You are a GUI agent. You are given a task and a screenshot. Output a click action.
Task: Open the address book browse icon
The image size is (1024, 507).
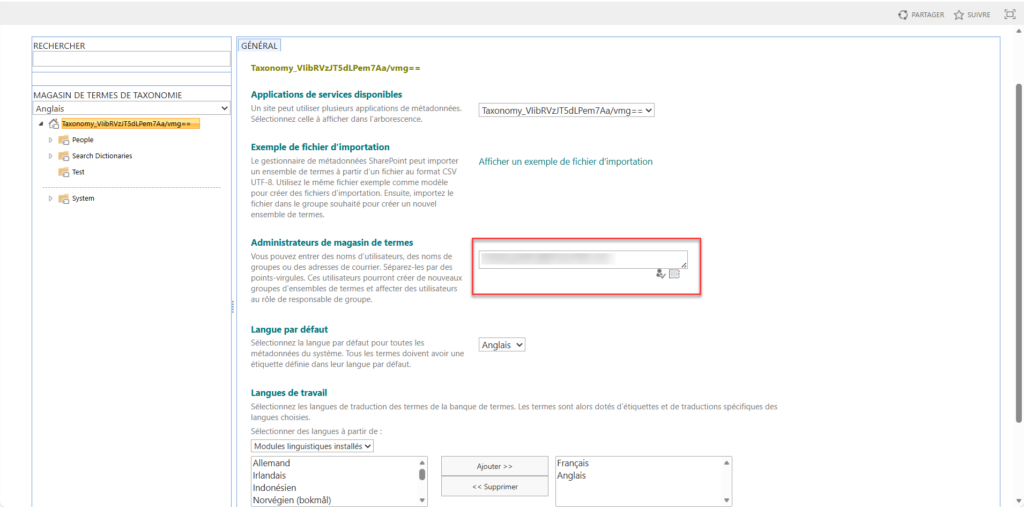point(674,273)
